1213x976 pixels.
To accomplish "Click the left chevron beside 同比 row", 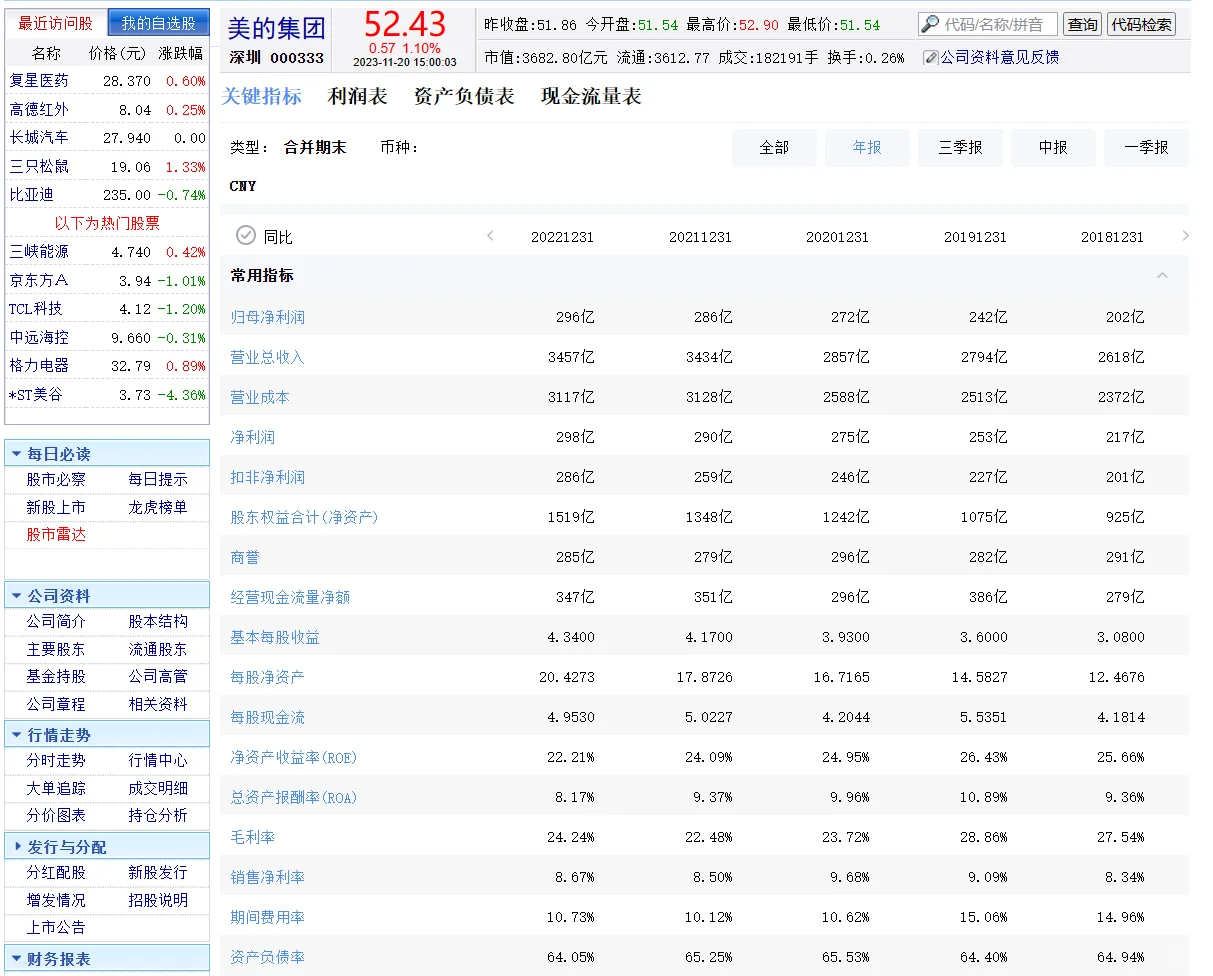I will click(x=490, y=236).
